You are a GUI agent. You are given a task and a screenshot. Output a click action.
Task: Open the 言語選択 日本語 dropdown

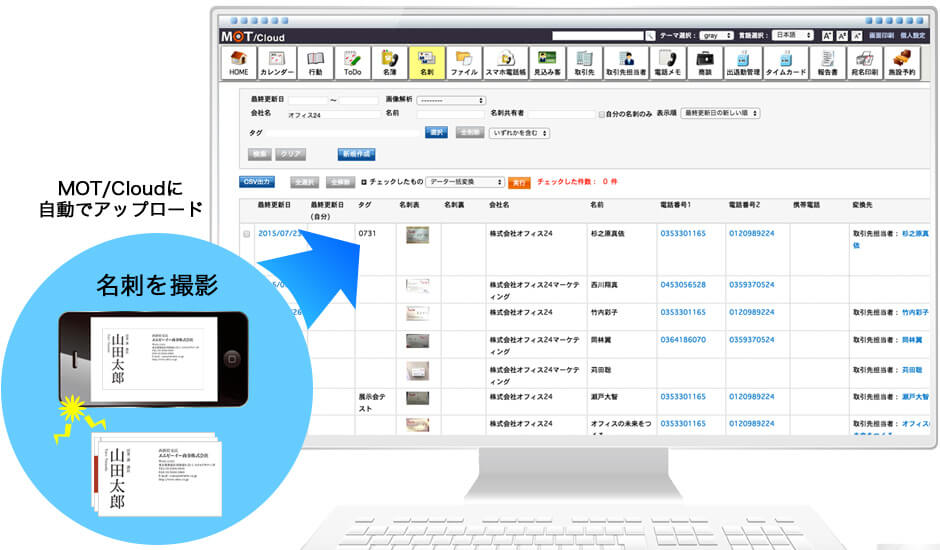[793, 35]
